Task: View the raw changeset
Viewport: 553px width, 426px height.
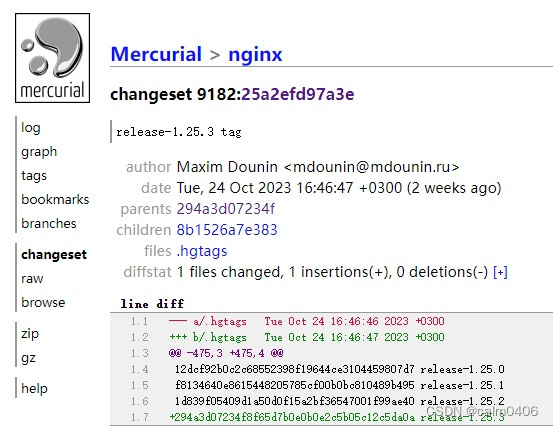Action: pyautogui.click(x=32, y=279)
